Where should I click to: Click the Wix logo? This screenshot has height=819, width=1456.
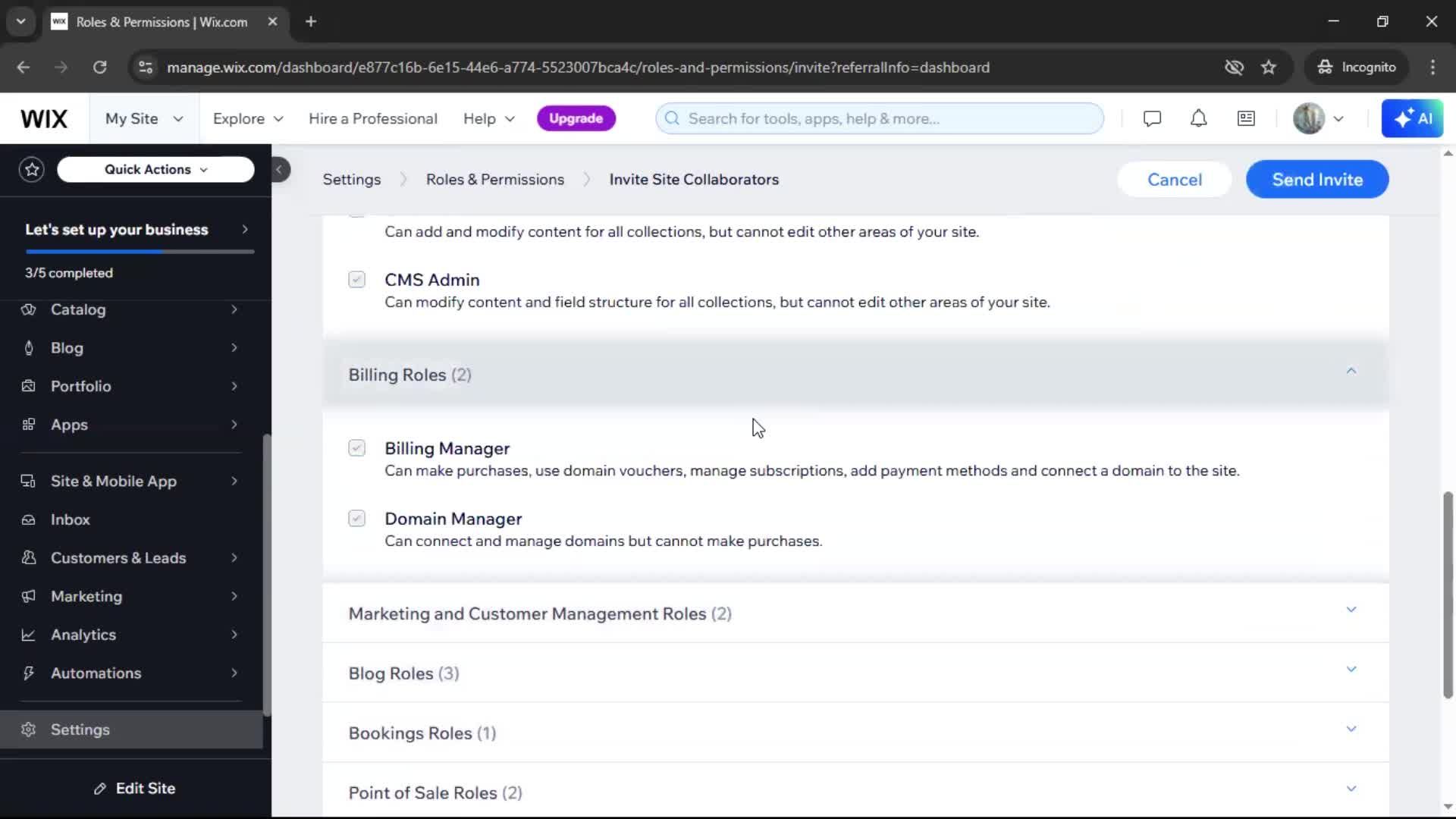[44, 119]
